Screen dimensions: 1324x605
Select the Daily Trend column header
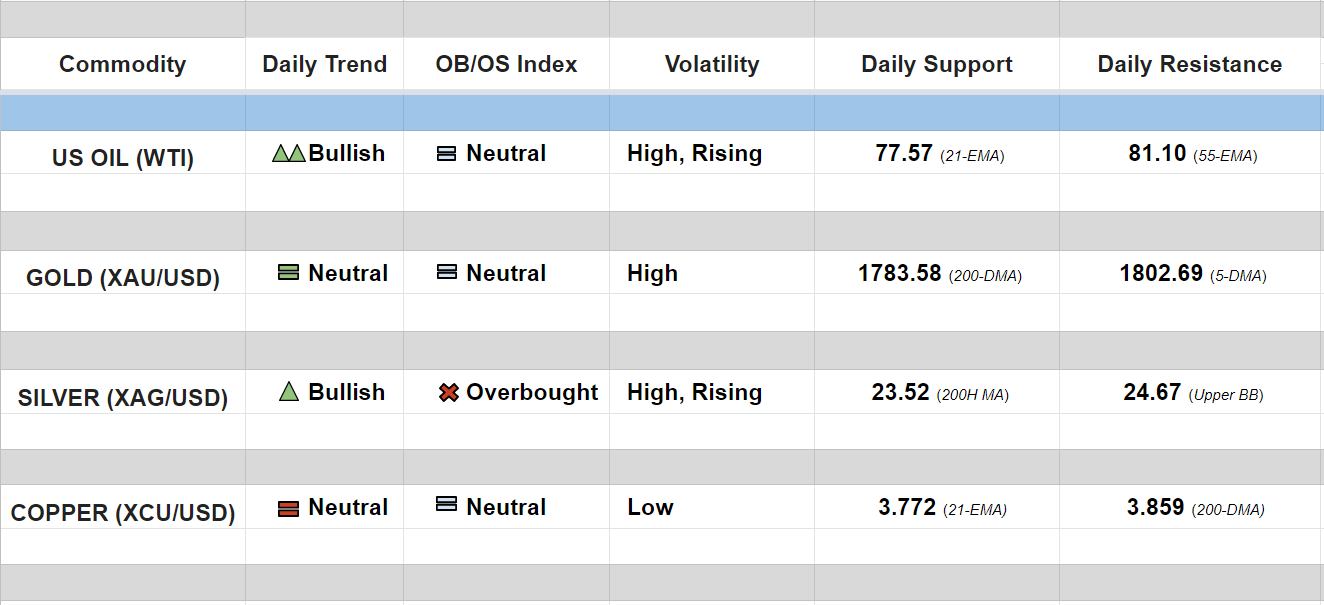pyautogui.click(x=324, y=65)
